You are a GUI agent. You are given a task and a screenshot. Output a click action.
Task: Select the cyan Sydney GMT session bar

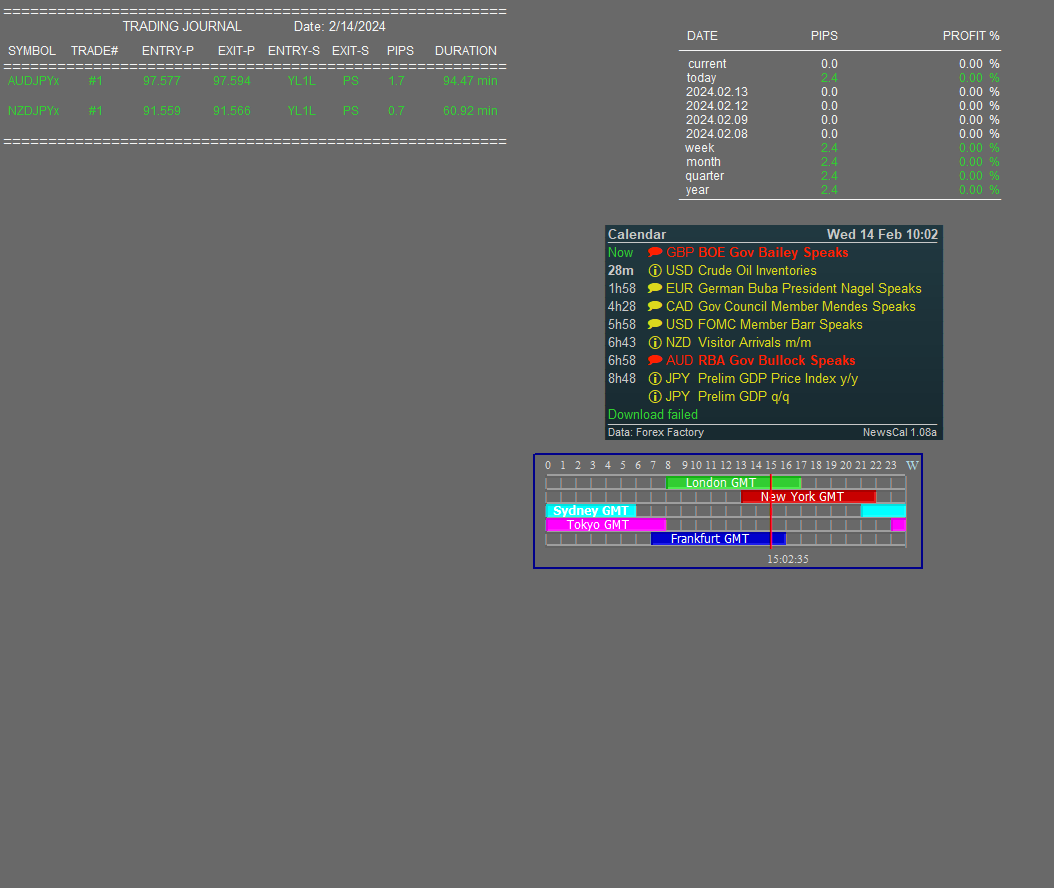[x=591, y=511]
